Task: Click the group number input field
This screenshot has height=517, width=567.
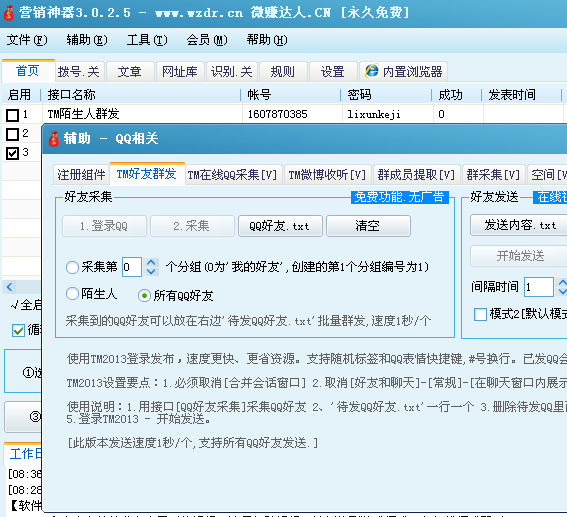Action: coord(132,267)
